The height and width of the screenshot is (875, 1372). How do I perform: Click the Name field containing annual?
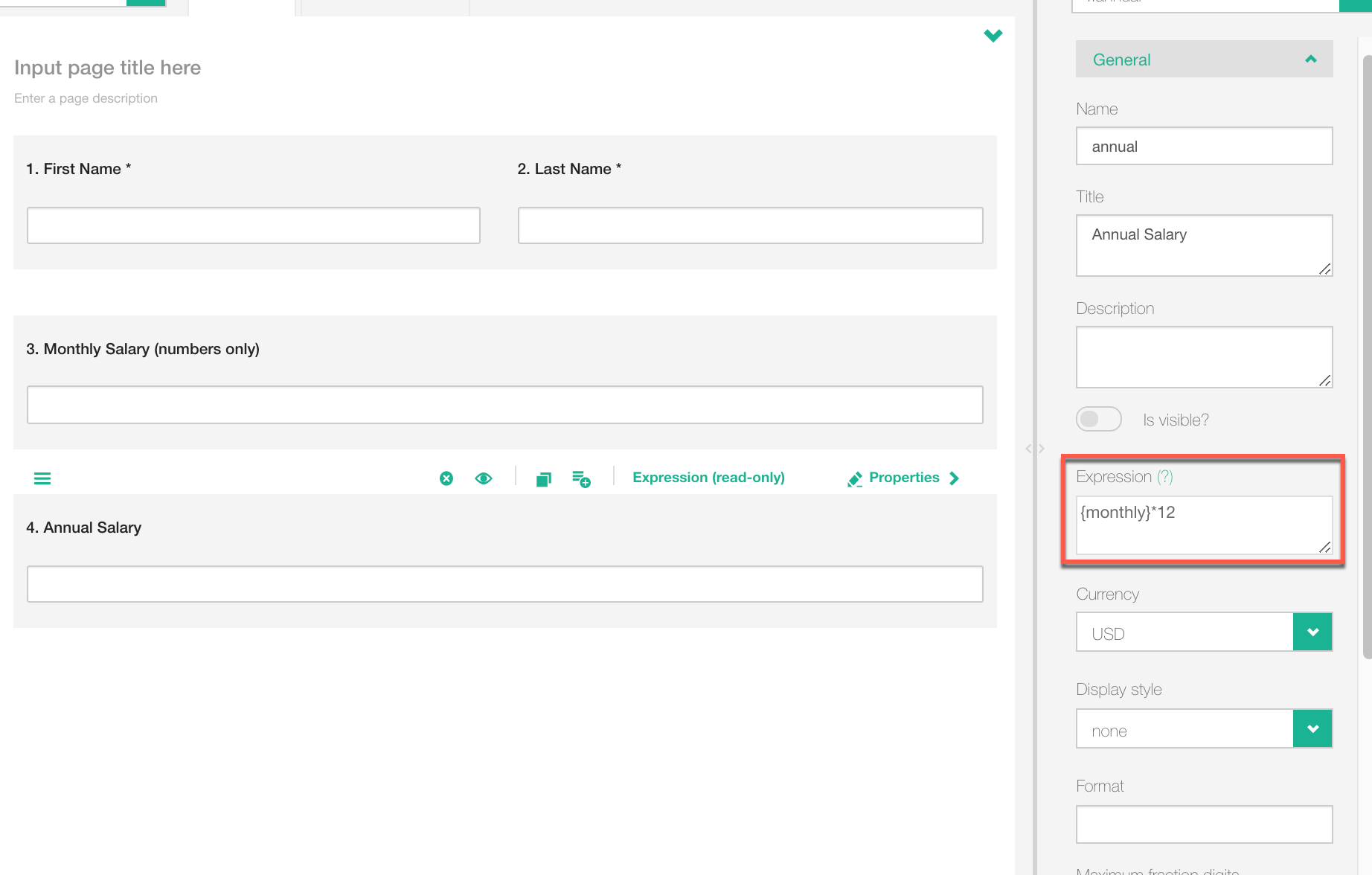point(1203,147)
